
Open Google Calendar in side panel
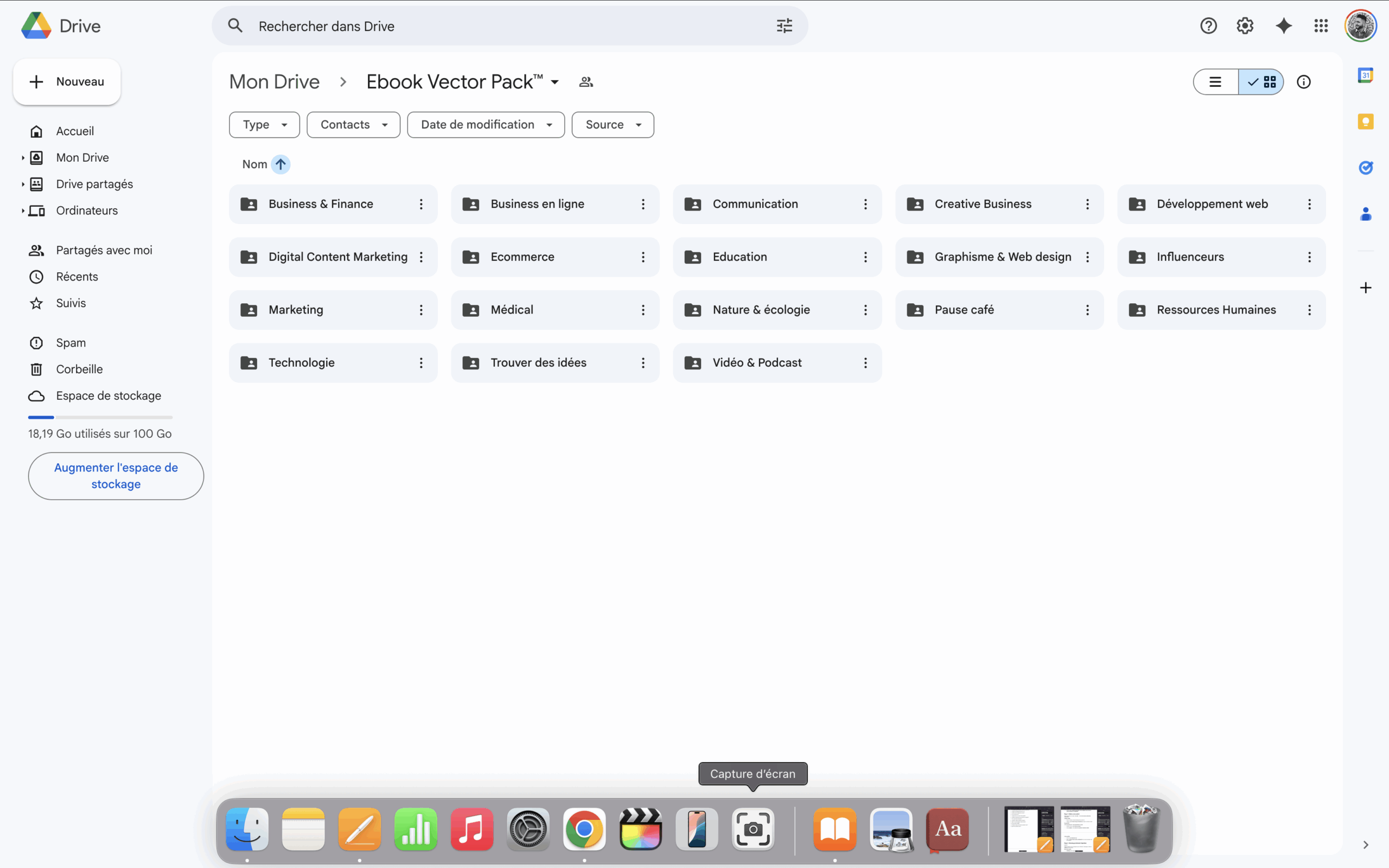pyautogui.click(x=1366, y=75)
